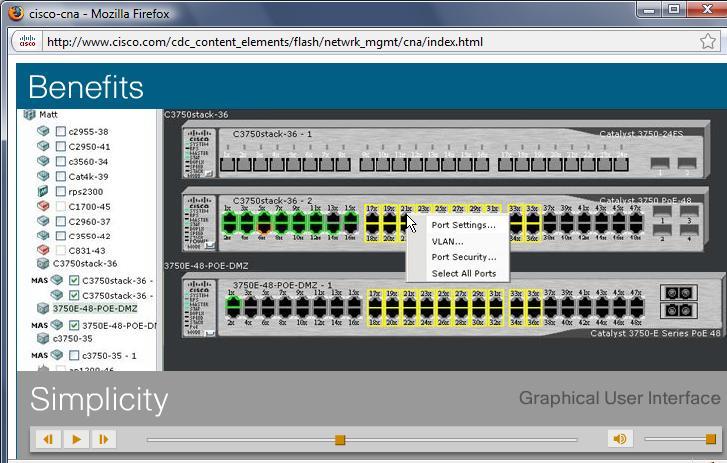This screenshot has width=727, height=463.
Task: Check the C3550-42 checkbox
Action: click(x=61, y=236)
